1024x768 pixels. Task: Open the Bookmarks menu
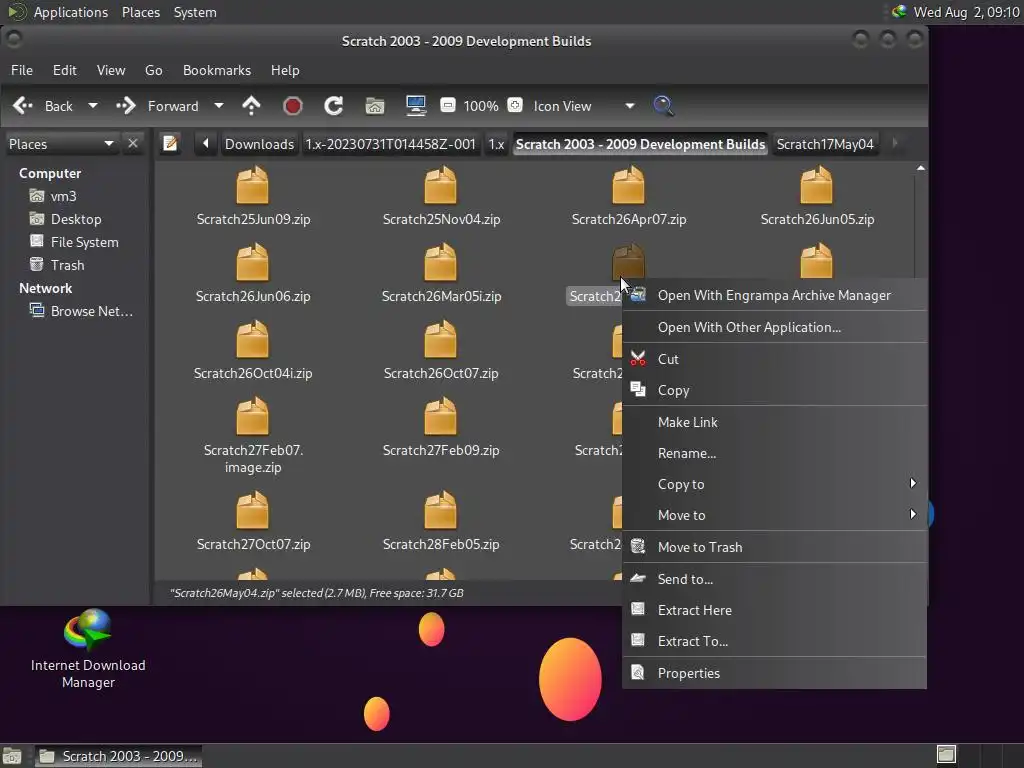pos(217,70)
